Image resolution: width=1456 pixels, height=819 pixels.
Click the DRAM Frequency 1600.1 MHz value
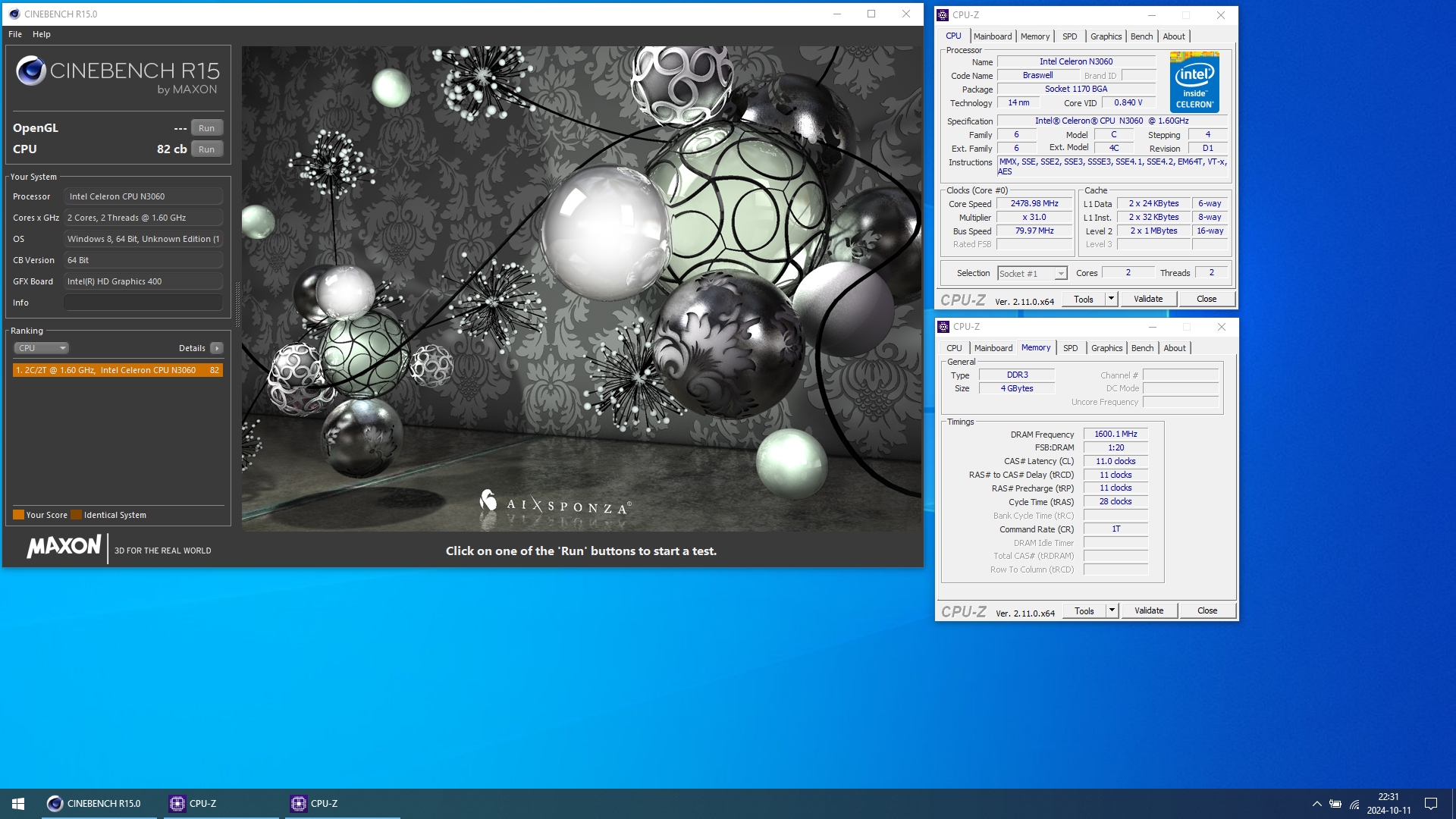[1116, 435]
